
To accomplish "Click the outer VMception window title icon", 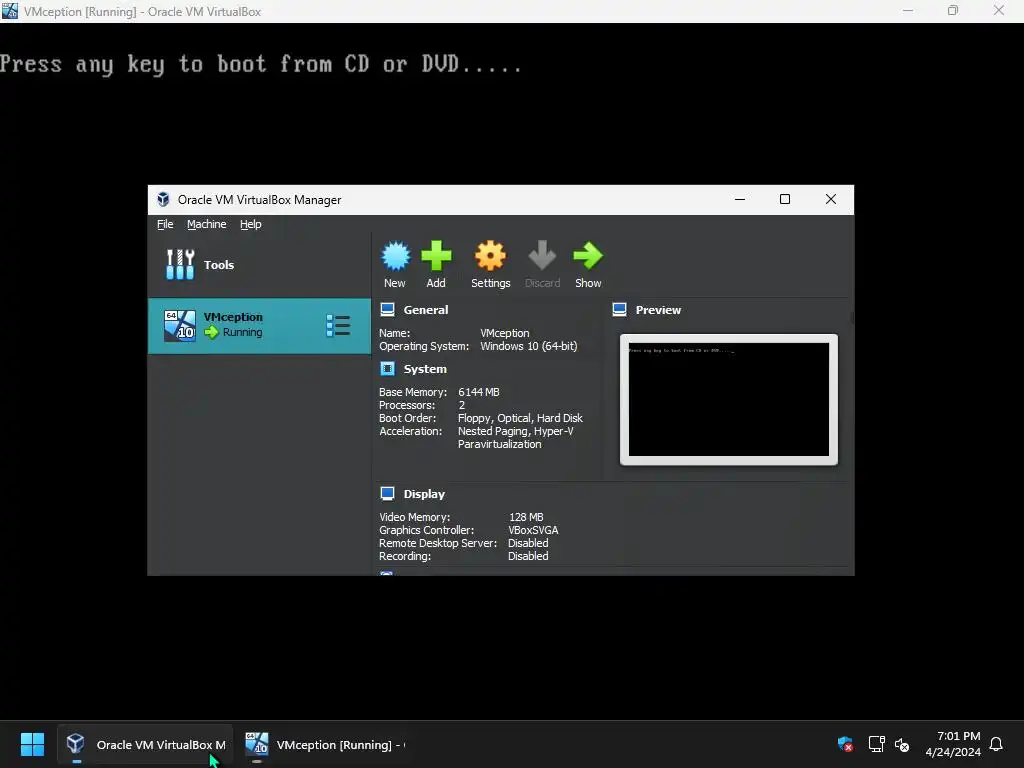I will click(10, 11).
